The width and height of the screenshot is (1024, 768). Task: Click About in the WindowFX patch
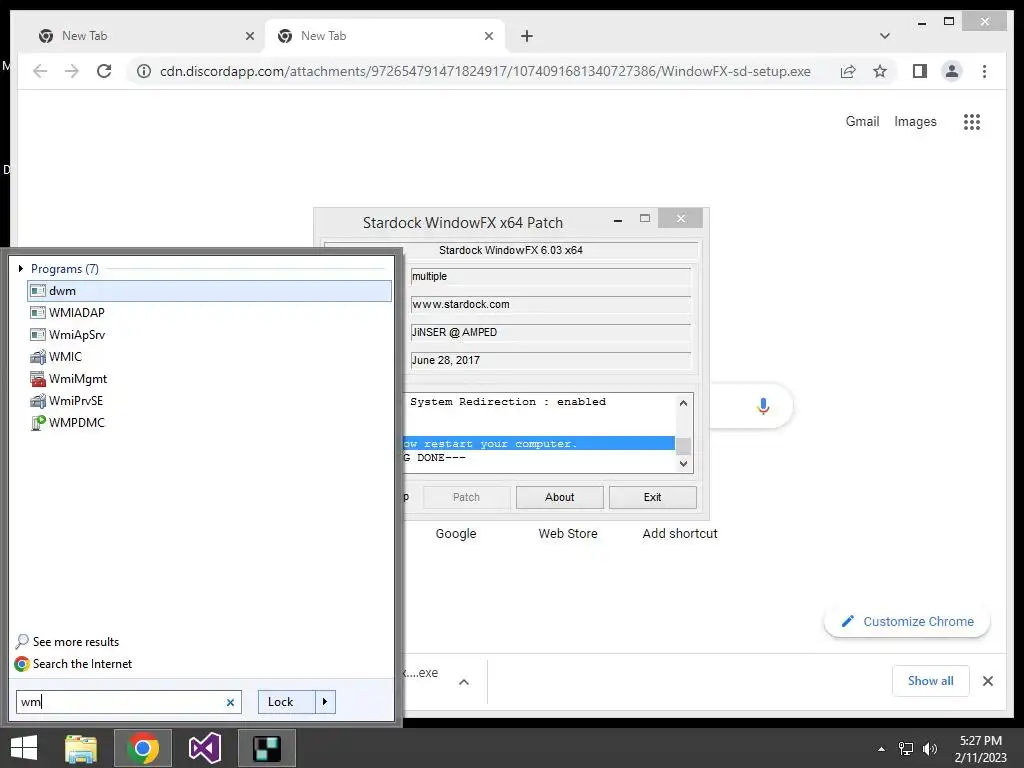(560, 498)
